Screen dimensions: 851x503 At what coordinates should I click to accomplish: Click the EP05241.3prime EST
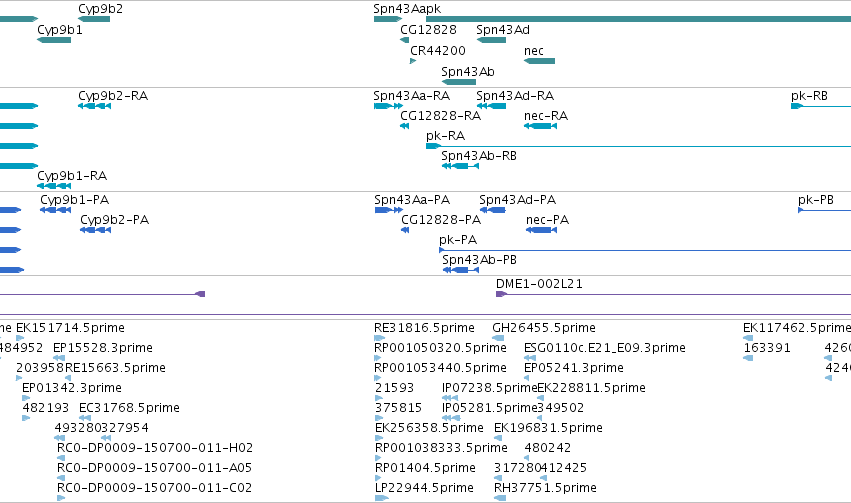(x=527, y=378)
